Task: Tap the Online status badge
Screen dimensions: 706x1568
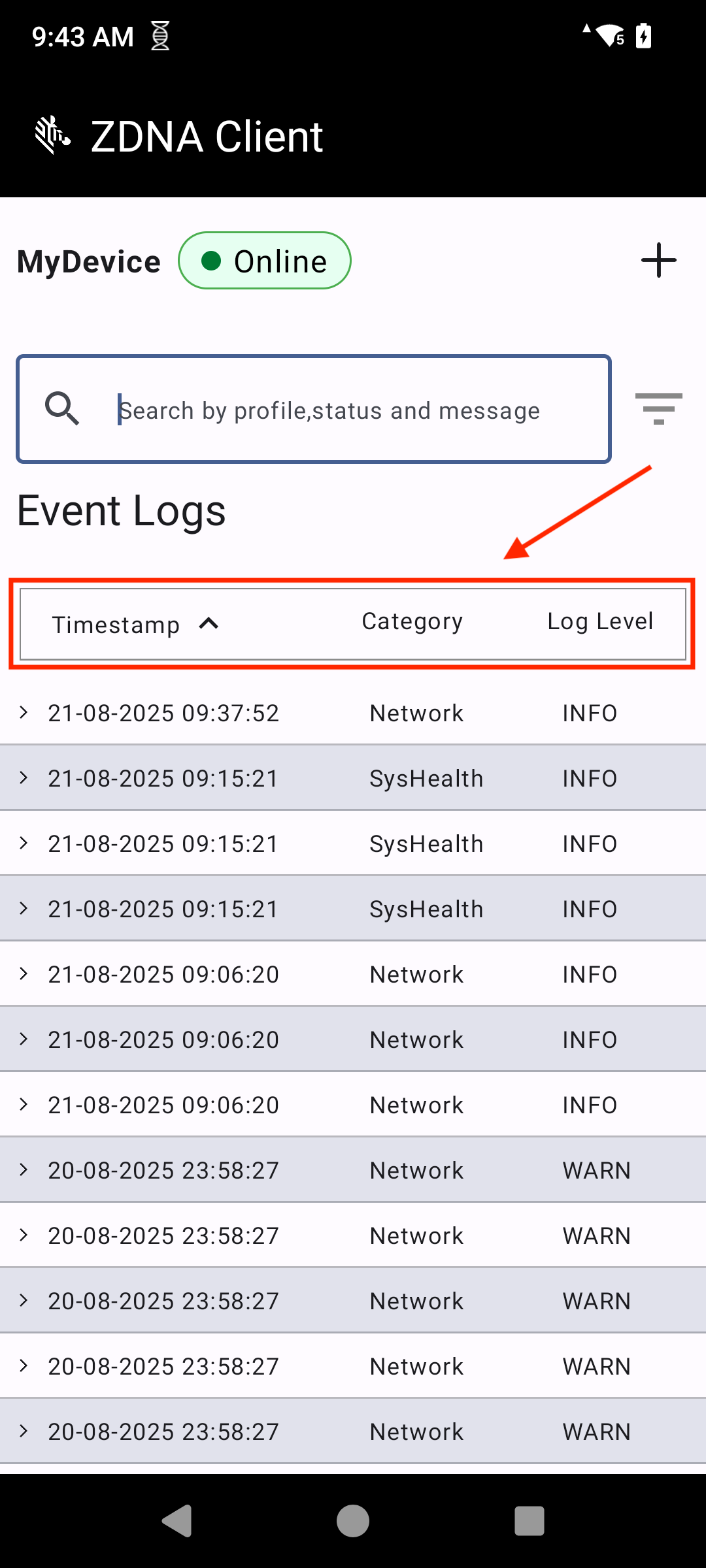Action: [x=265, y=261]
